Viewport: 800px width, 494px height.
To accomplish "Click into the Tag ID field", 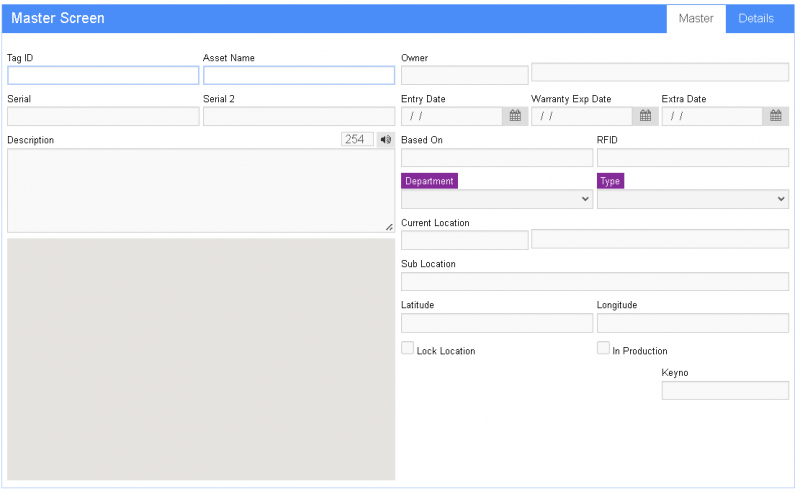I will pos(103,75).
